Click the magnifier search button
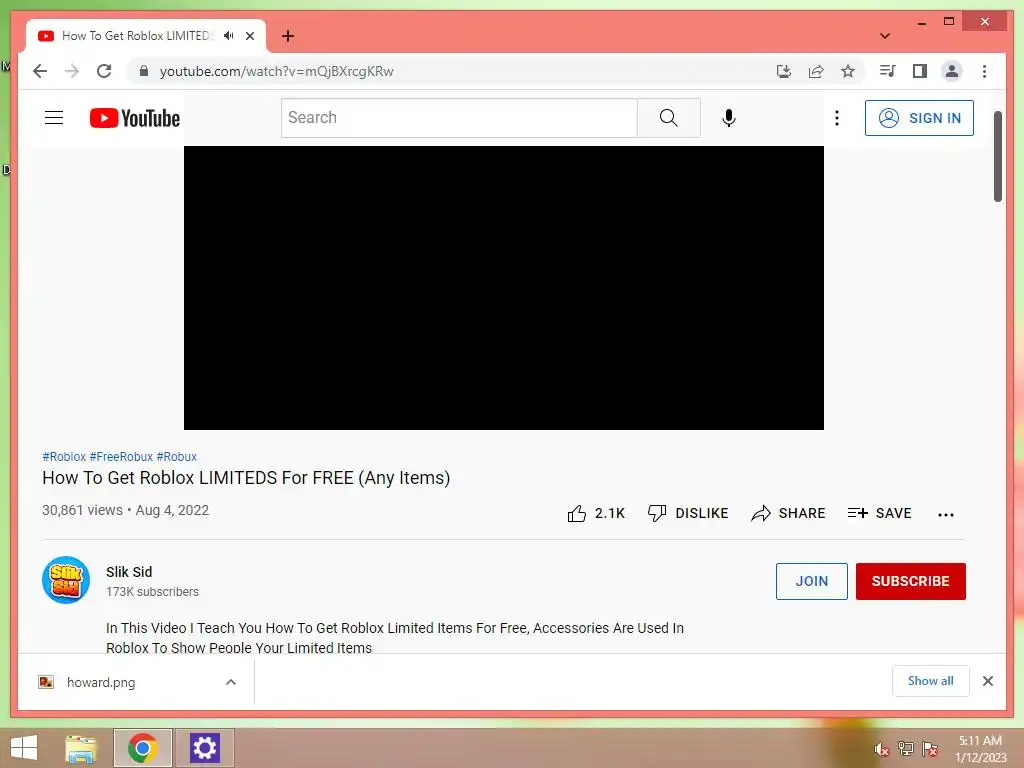The height and width of the screenshot is (768, 1024). pos(668,118)
